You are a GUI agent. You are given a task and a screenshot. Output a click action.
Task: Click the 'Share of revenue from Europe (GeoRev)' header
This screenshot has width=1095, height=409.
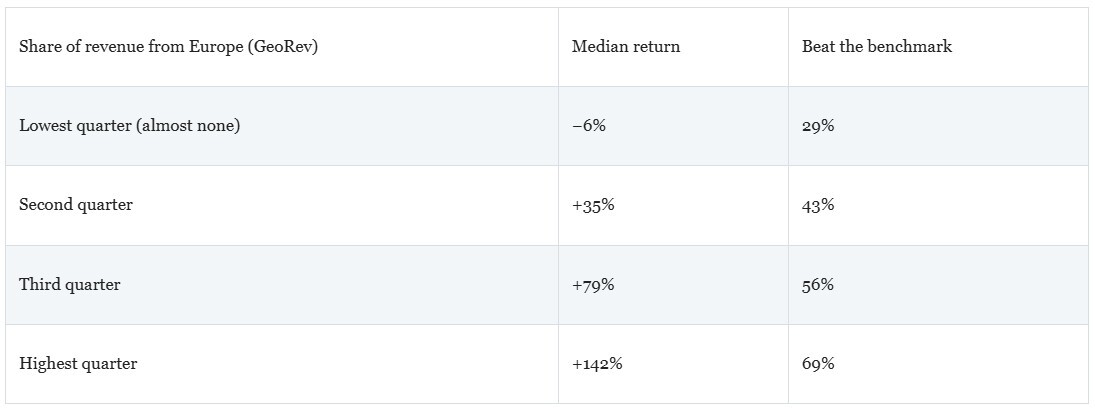(x=168, y=47)
